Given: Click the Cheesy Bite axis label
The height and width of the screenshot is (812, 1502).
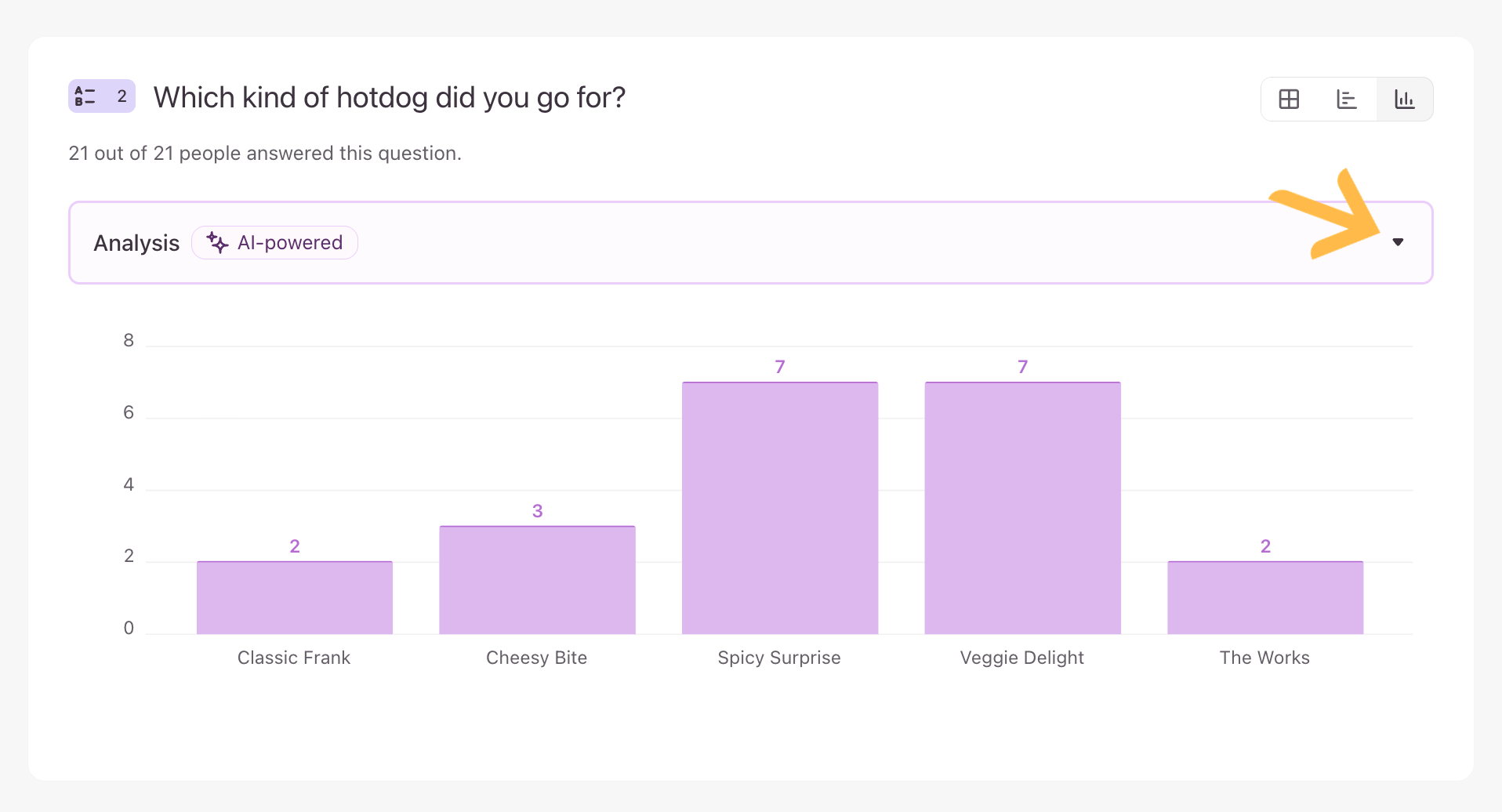Looking at the screenshot, I should tap(537, 658).
